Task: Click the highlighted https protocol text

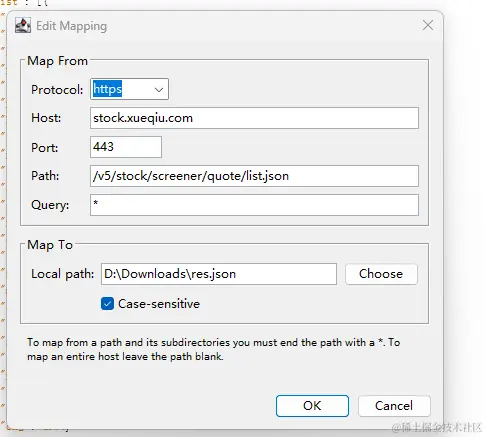Action: click(x=107, y=89)
